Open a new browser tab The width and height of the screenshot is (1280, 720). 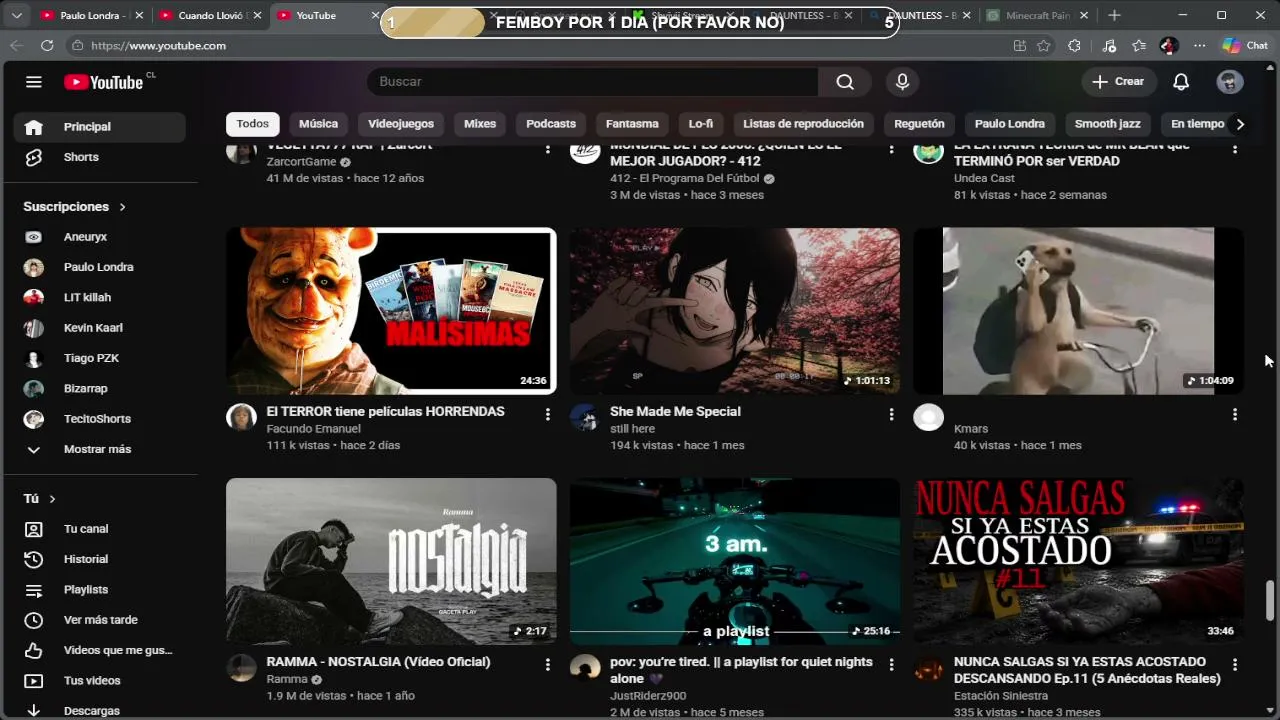tap(1114, 15)
